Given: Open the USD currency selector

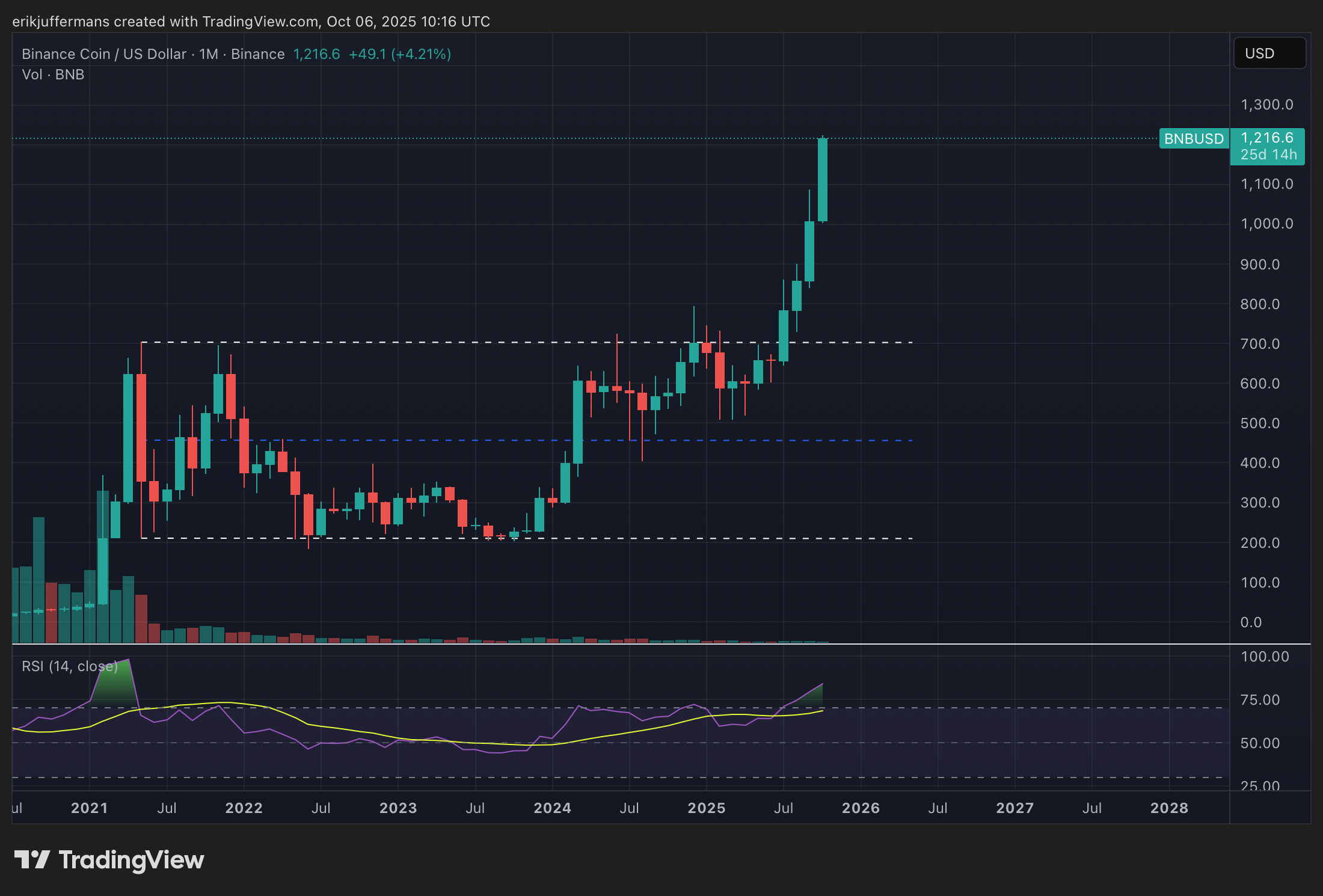Looking at the screenshot, I should tap(1269, 54).
